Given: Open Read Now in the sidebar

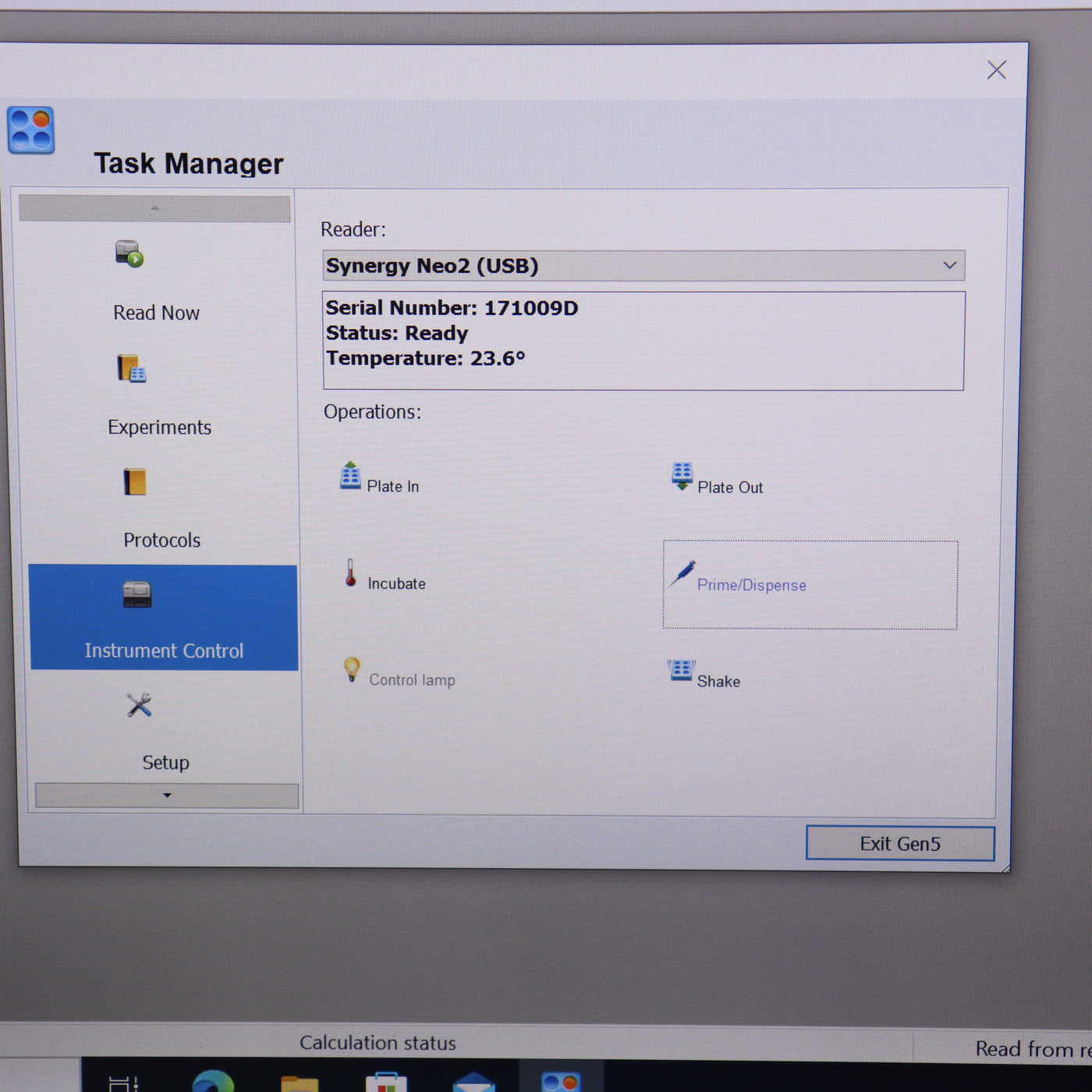Looking at the screenshot, I should point(155,281).
